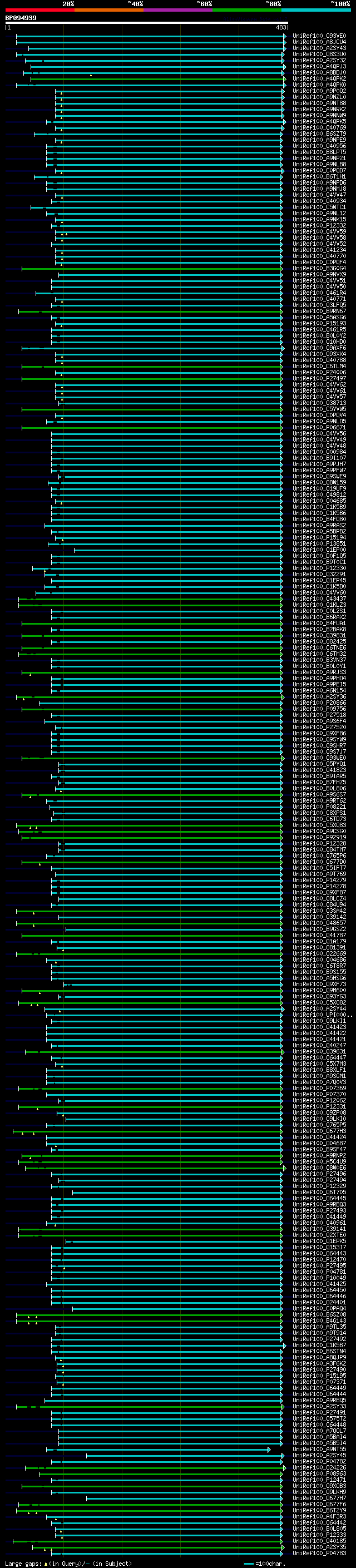Select the UniRef100_Q461R4 entry
Viewport: 356px width, 1568px height.
click(x=319, y=293)
